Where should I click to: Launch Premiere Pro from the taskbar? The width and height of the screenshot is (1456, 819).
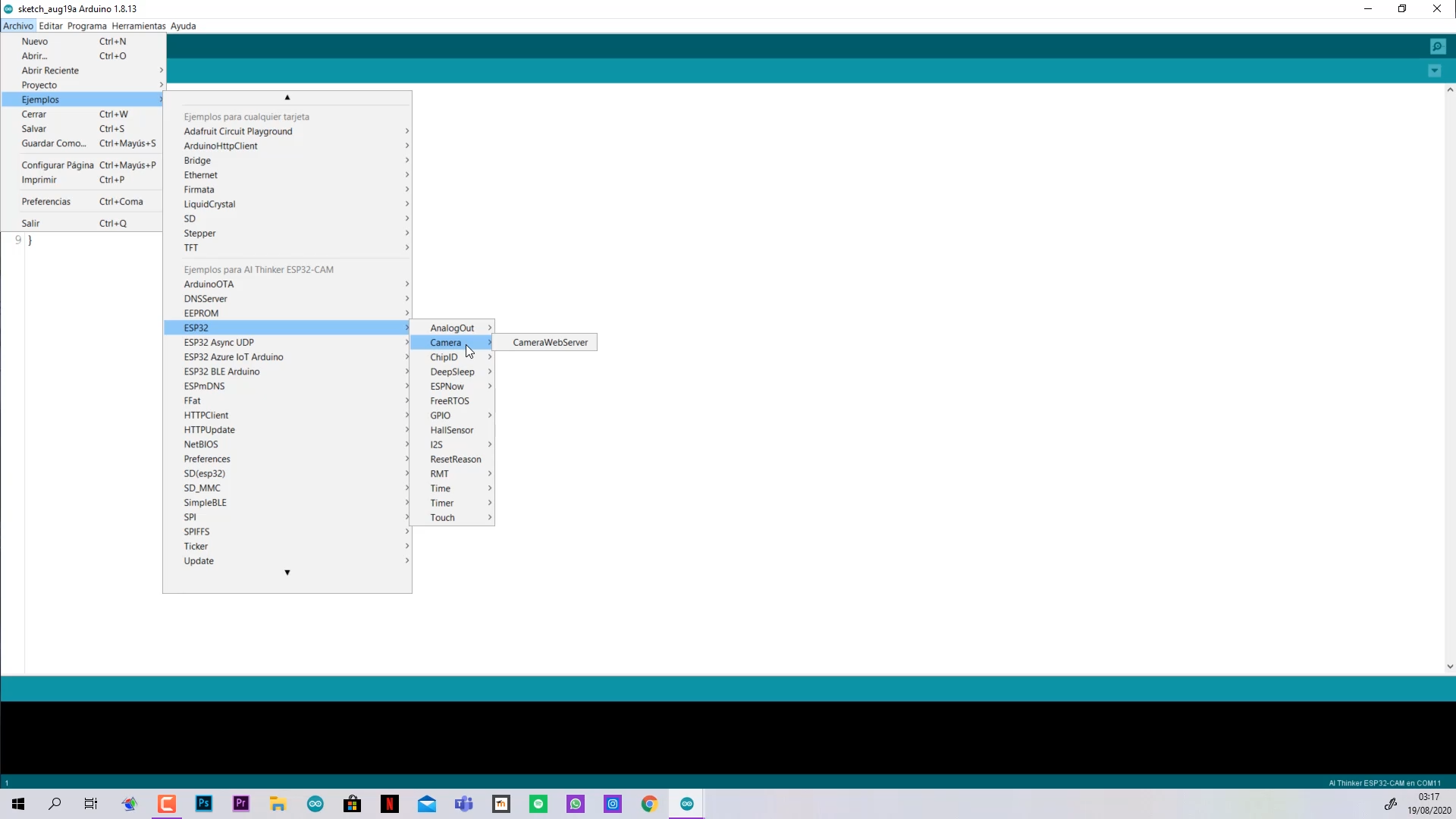(241, 804)
